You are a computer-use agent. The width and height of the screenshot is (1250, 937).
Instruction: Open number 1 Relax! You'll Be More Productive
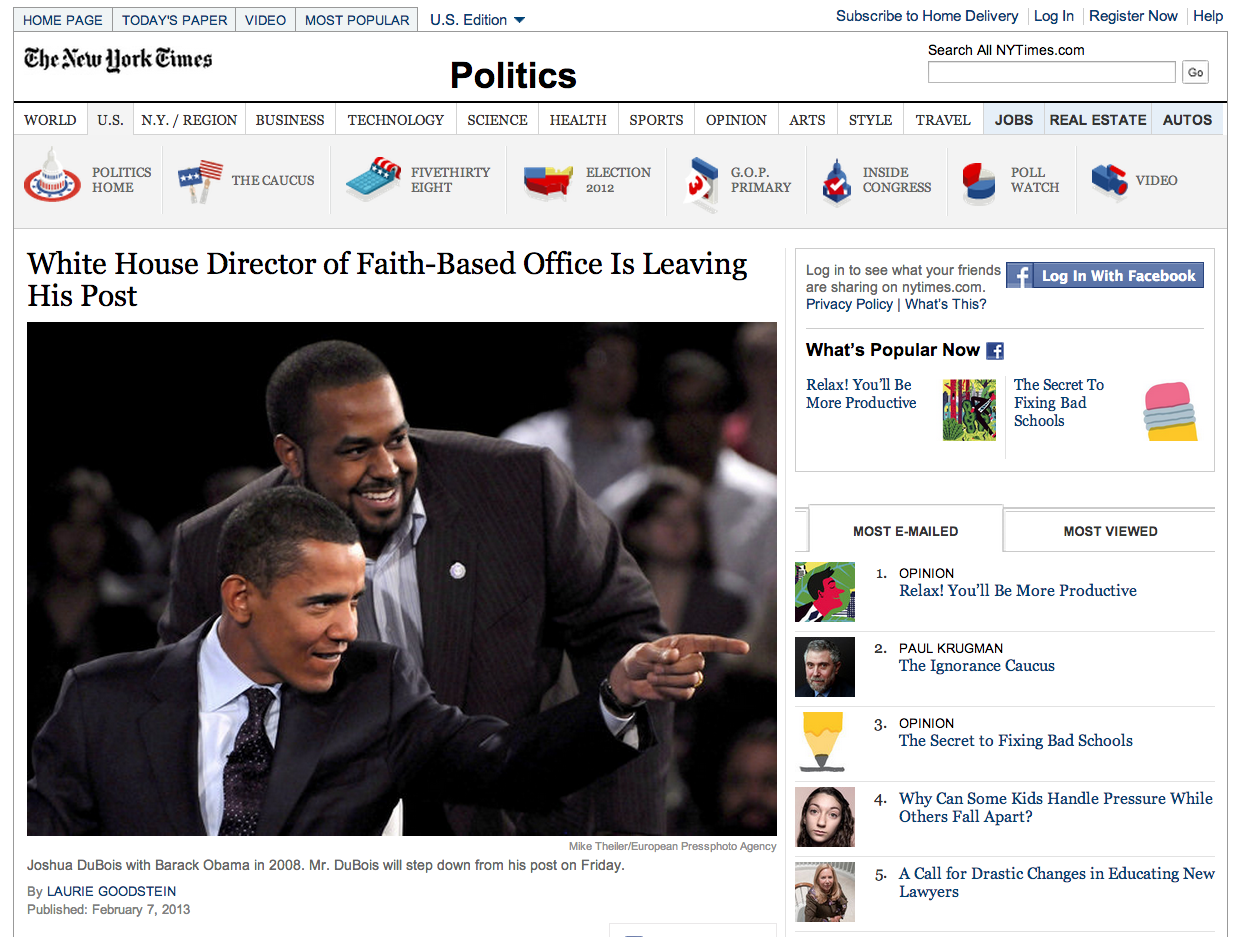pos(1017,591)
